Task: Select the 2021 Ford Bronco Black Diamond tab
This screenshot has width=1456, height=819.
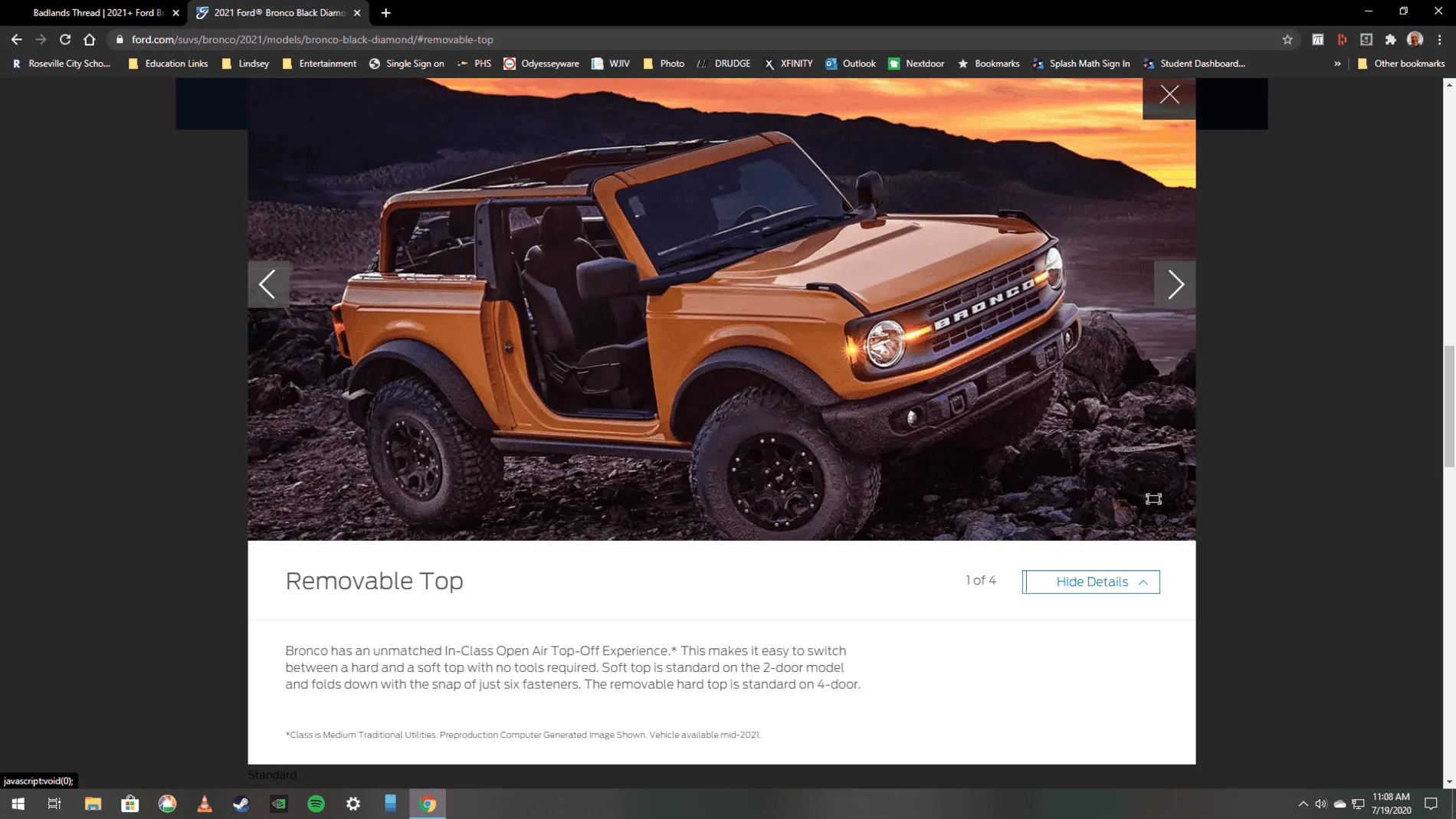Action: (279, 12)
